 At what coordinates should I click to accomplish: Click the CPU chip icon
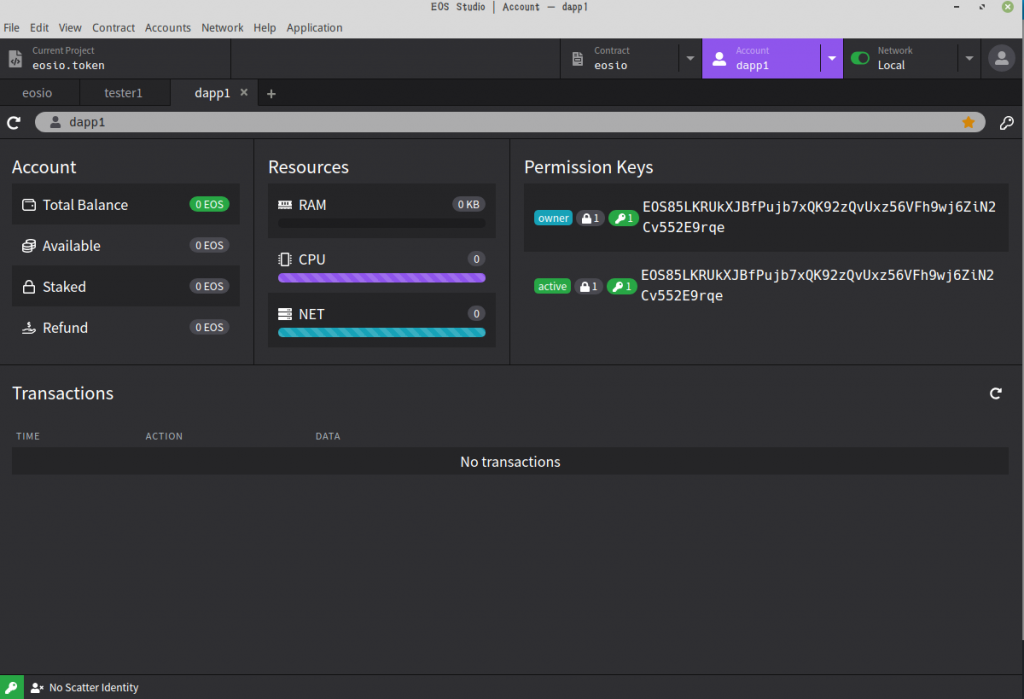[x=285, y=259]
